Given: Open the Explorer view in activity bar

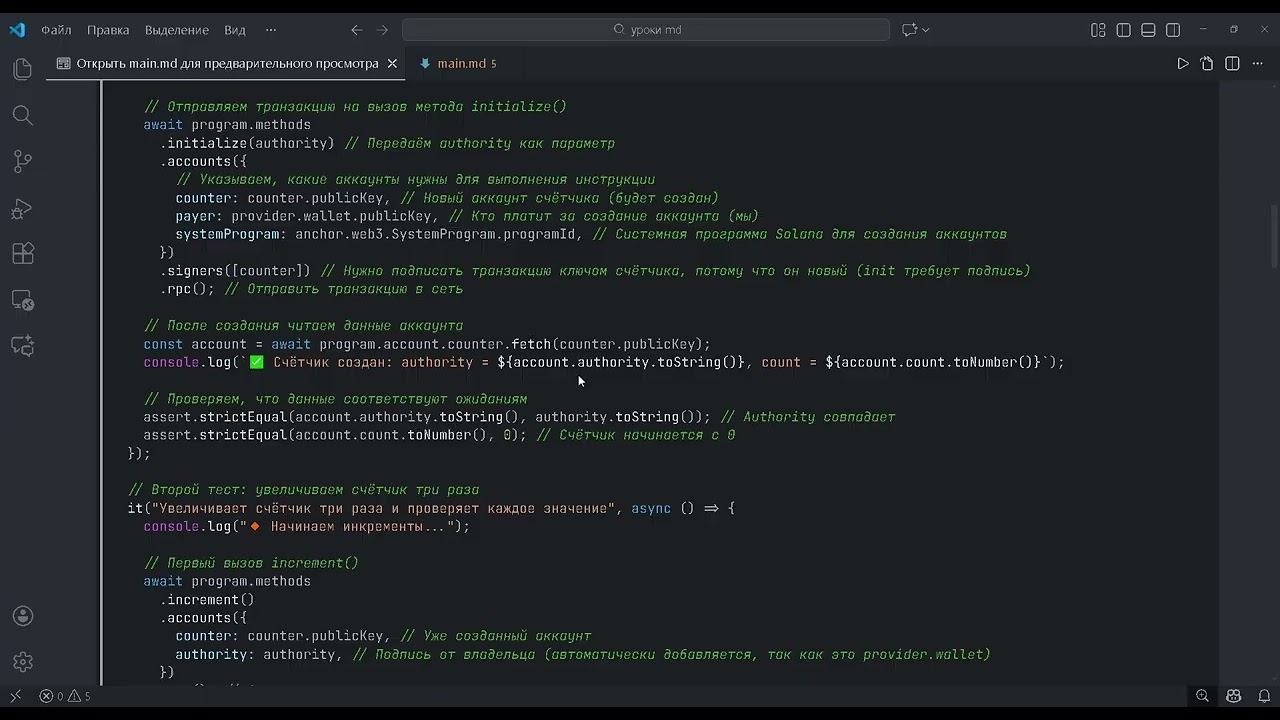Looking at the screenshot, I should 22,69.
